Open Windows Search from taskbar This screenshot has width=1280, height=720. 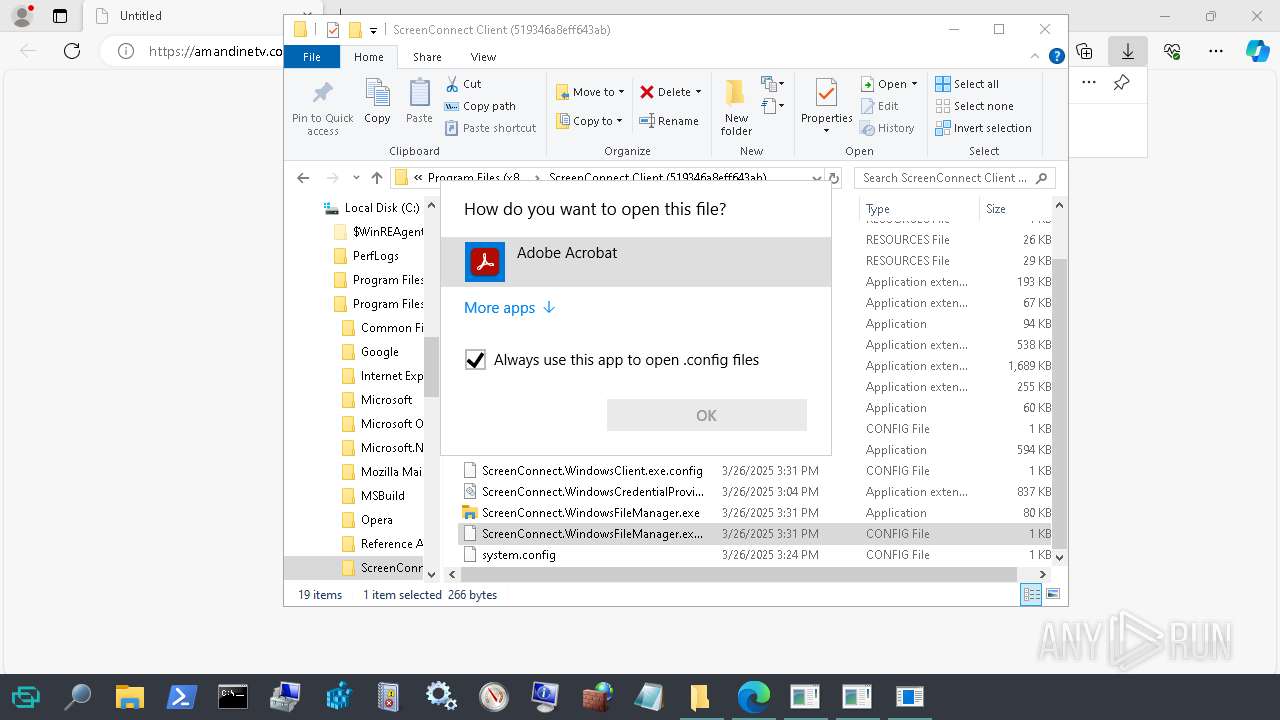tap(77, 696)
